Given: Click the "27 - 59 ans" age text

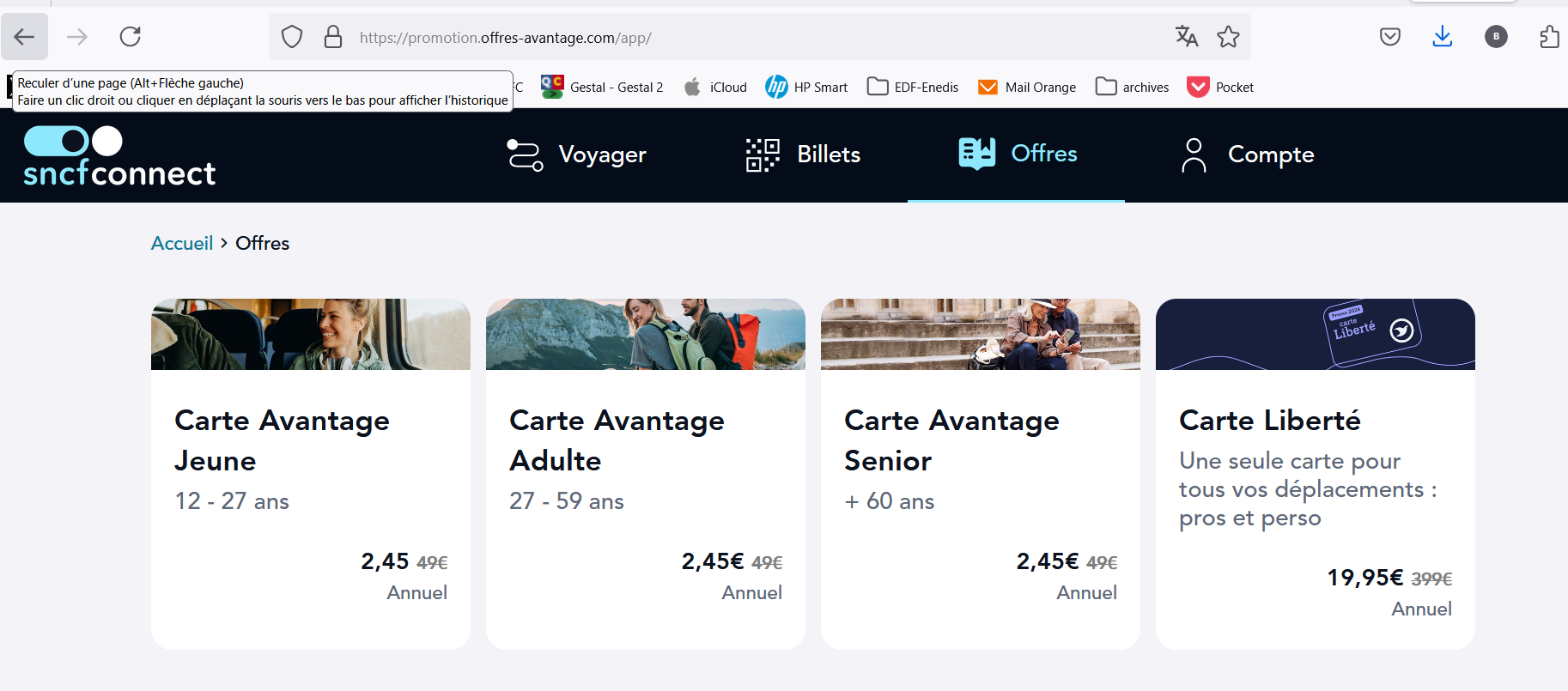Looking at the screenshot, I should click(567, 501).
